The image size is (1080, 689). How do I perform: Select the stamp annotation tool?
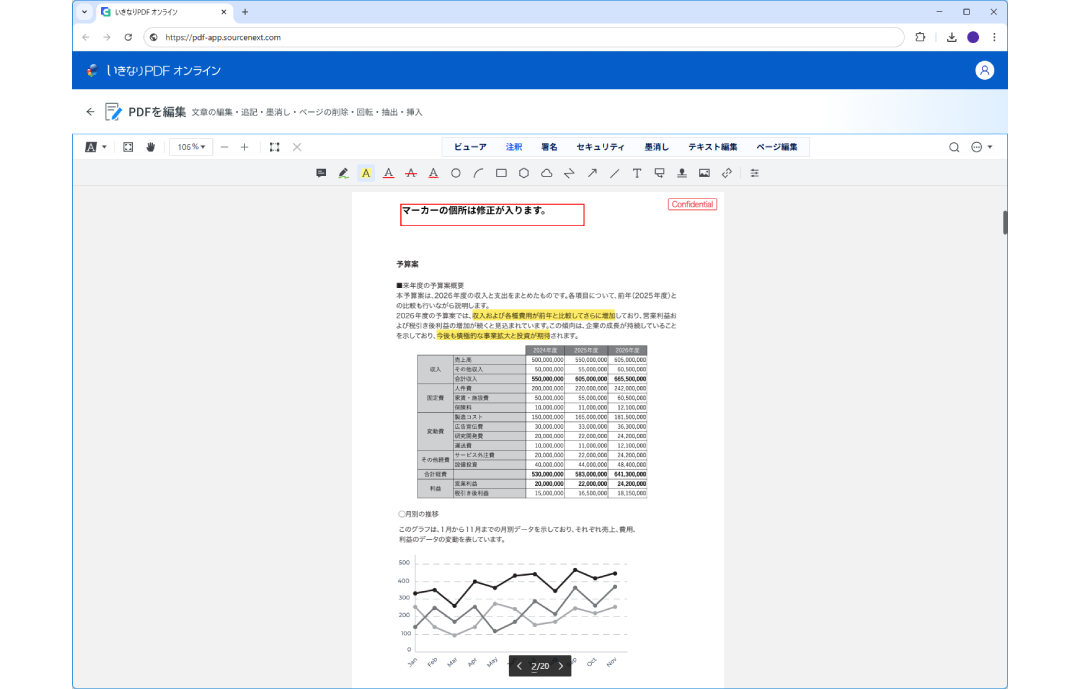click(x=682, y=173)
